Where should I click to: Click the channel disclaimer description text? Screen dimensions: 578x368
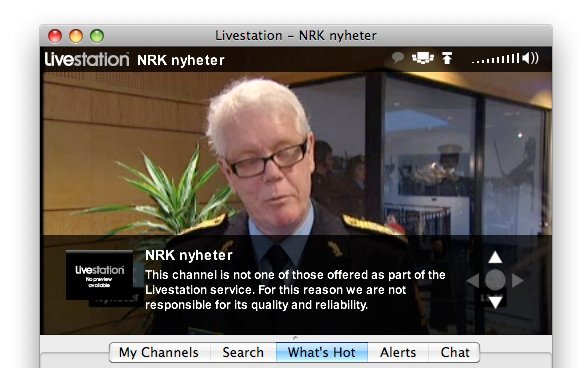295,290
